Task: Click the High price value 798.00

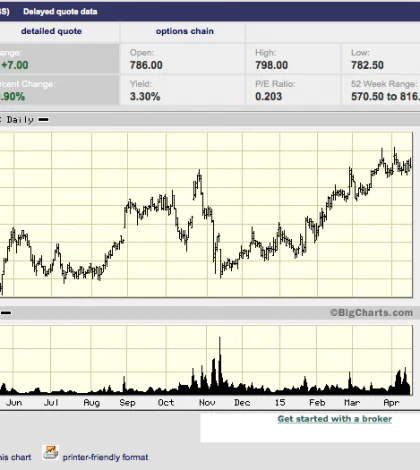Action: (271, 65)
